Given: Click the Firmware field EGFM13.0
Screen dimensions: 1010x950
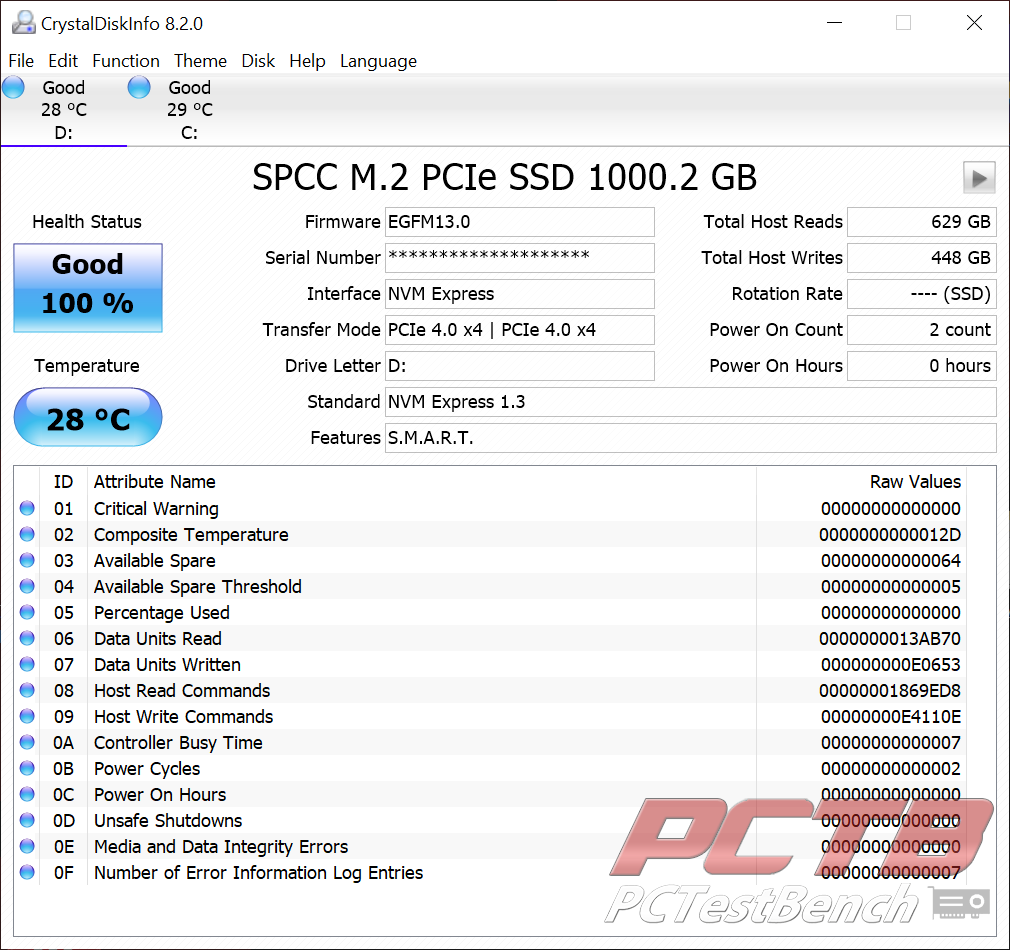Looking at the screenshot, I should (x=520, y=222).
